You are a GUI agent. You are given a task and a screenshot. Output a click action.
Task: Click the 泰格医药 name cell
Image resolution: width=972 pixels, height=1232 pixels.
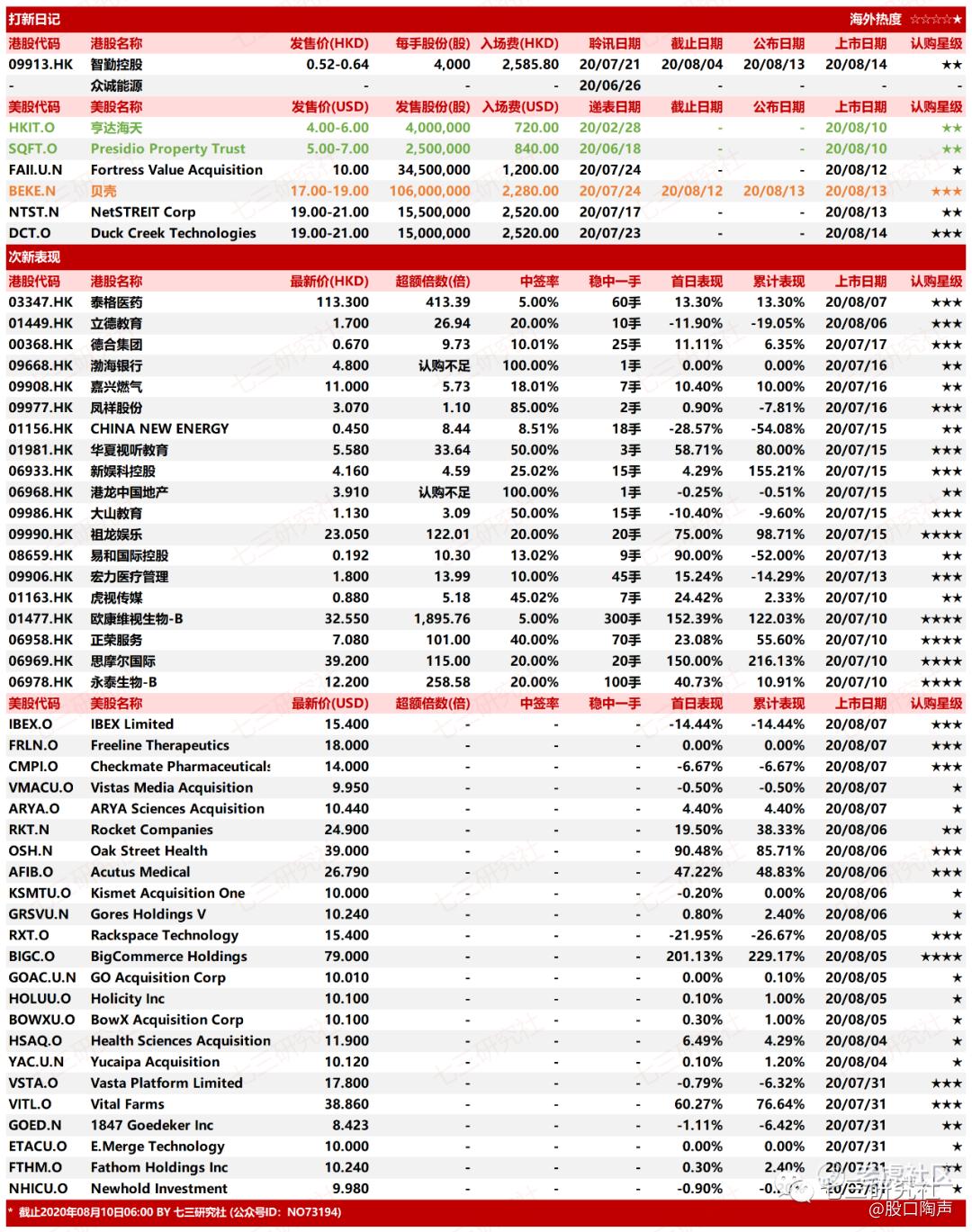click(x=116, y=302)
